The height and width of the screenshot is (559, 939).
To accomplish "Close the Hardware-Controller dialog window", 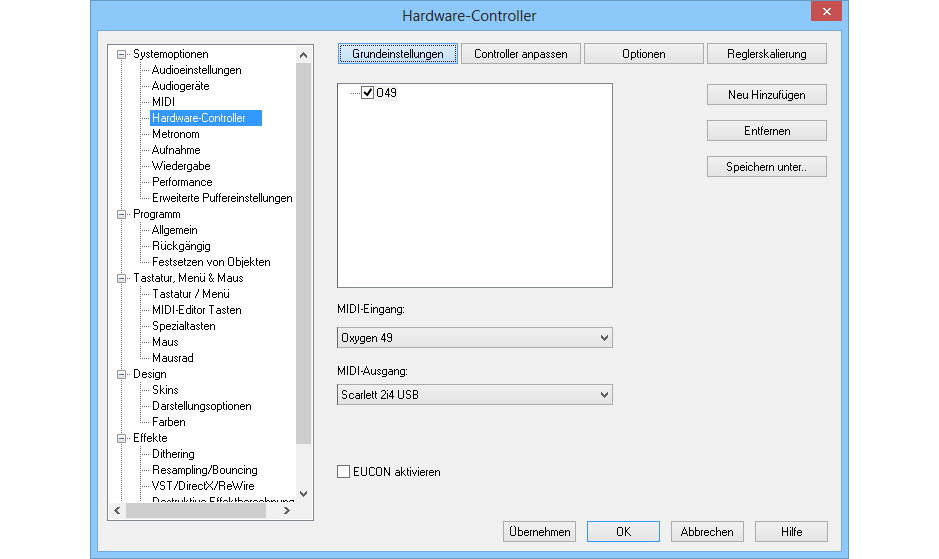I will (x=826, y=14).
